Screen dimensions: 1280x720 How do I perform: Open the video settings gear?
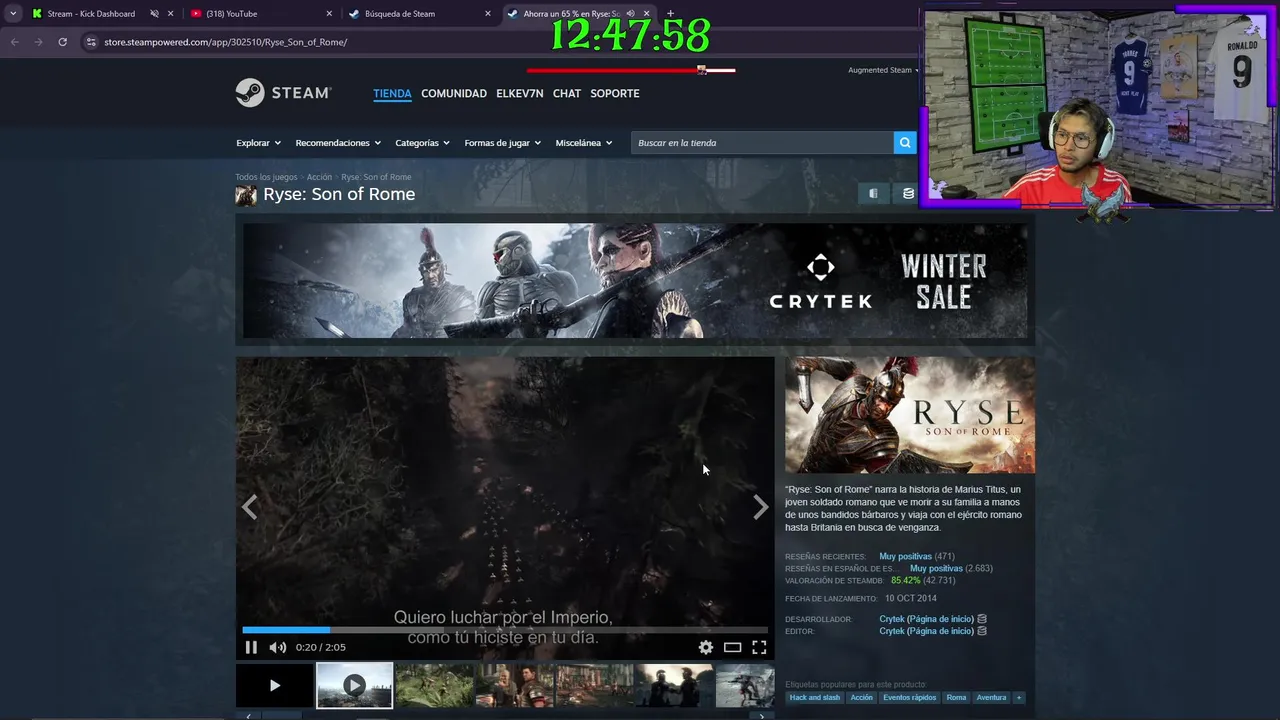click(x=706, y=647)
